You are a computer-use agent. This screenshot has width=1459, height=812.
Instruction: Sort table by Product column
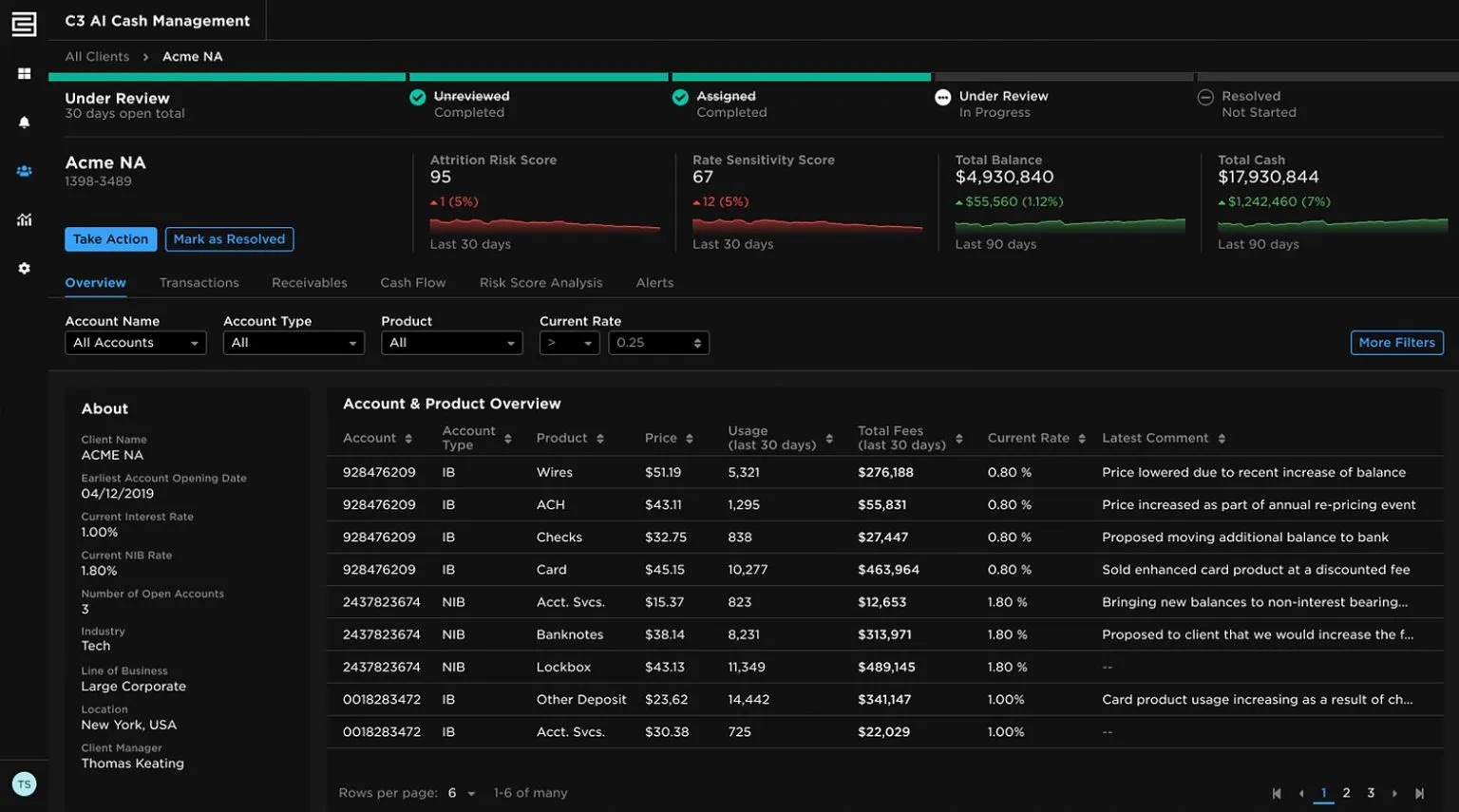600,439
